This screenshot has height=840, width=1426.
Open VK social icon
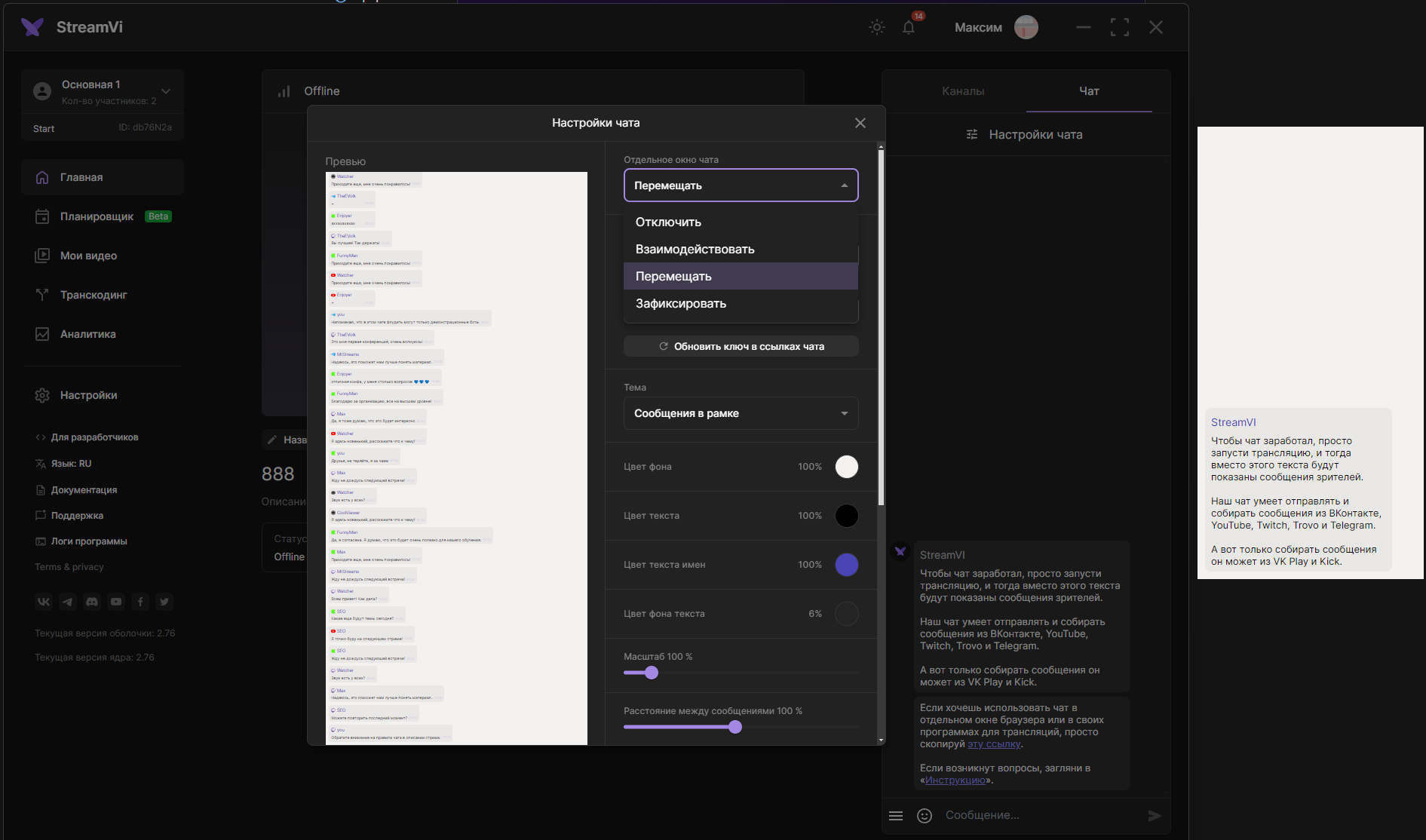(x=44, y=602)
